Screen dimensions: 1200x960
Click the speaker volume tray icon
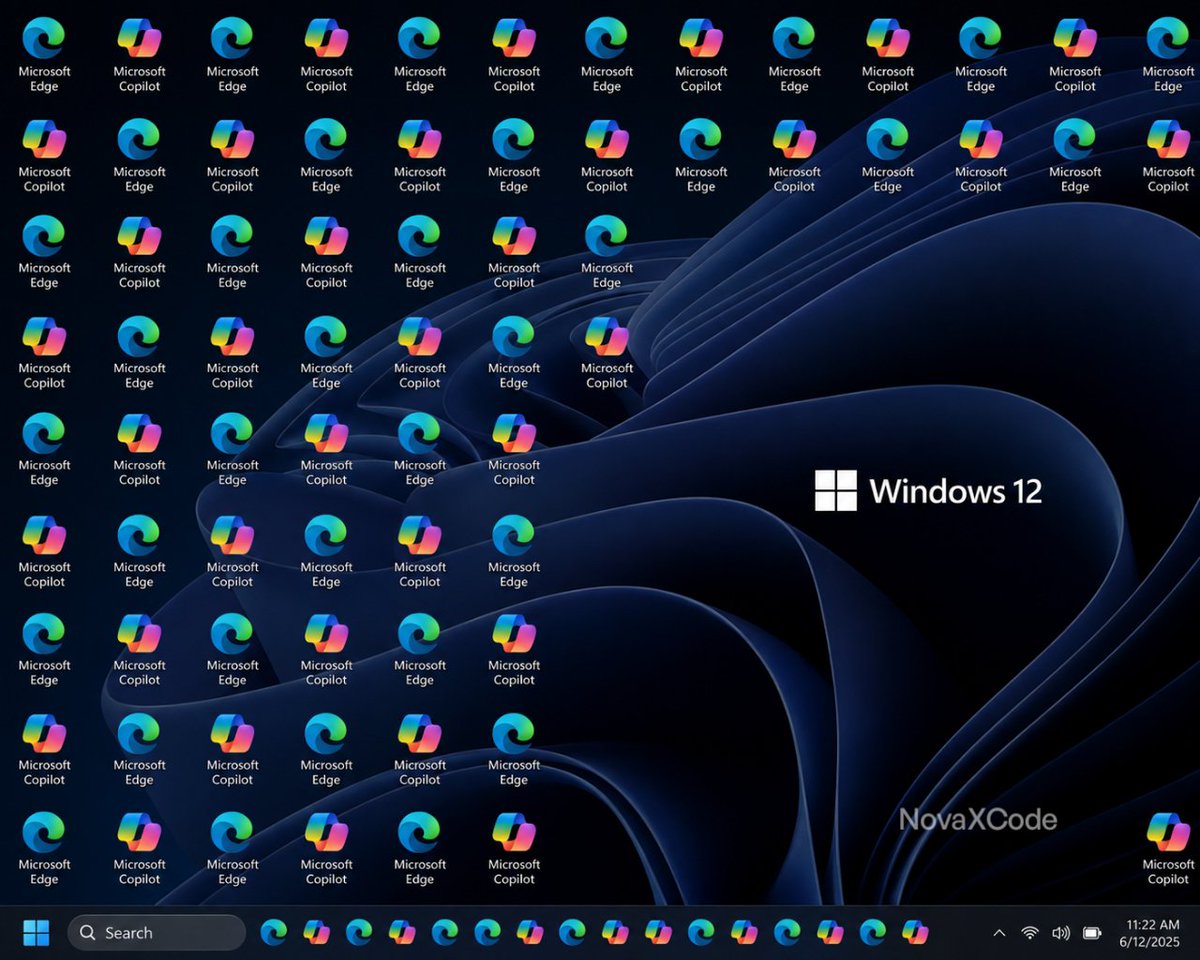1061,933
